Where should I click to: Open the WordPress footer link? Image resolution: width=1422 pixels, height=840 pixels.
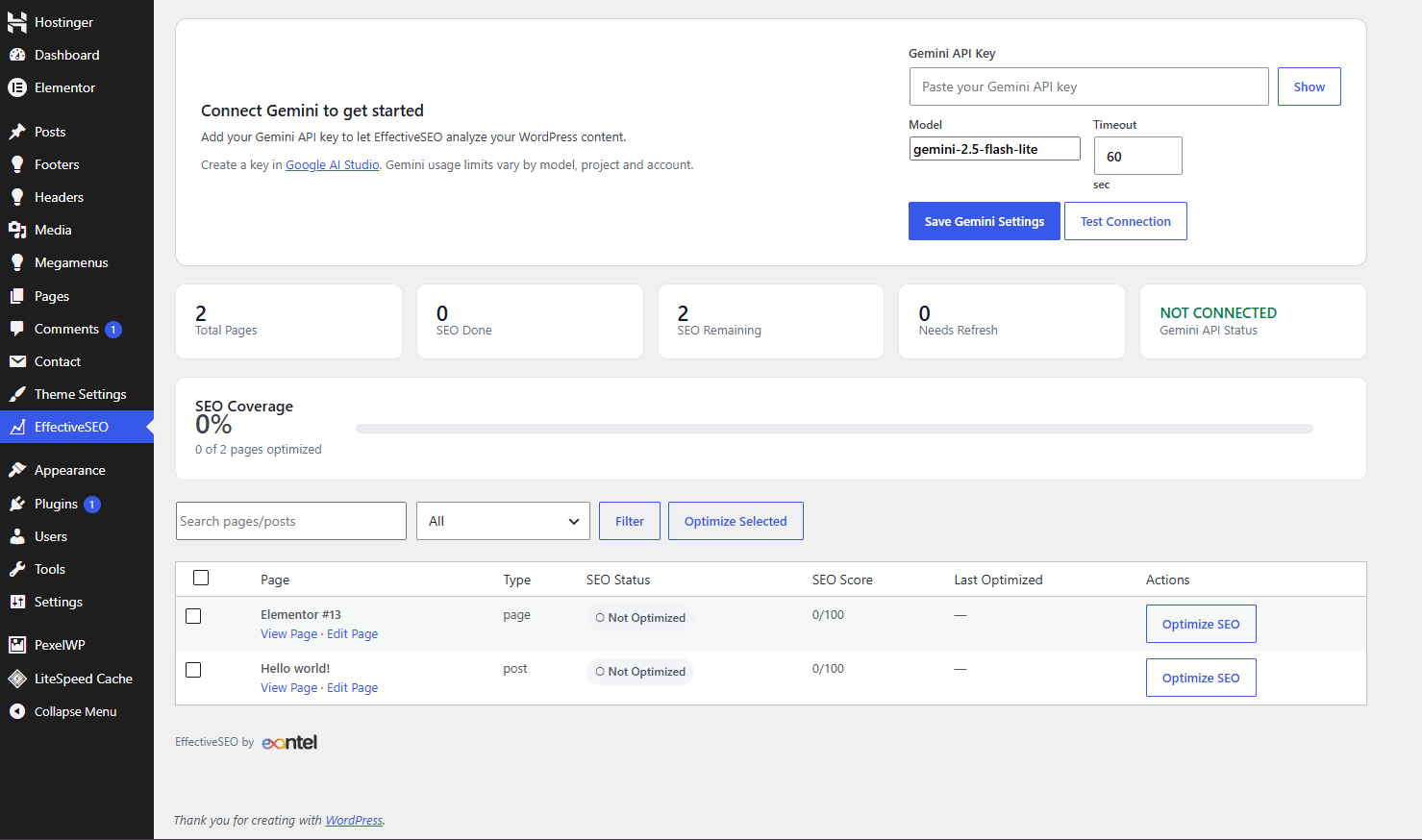354,821
